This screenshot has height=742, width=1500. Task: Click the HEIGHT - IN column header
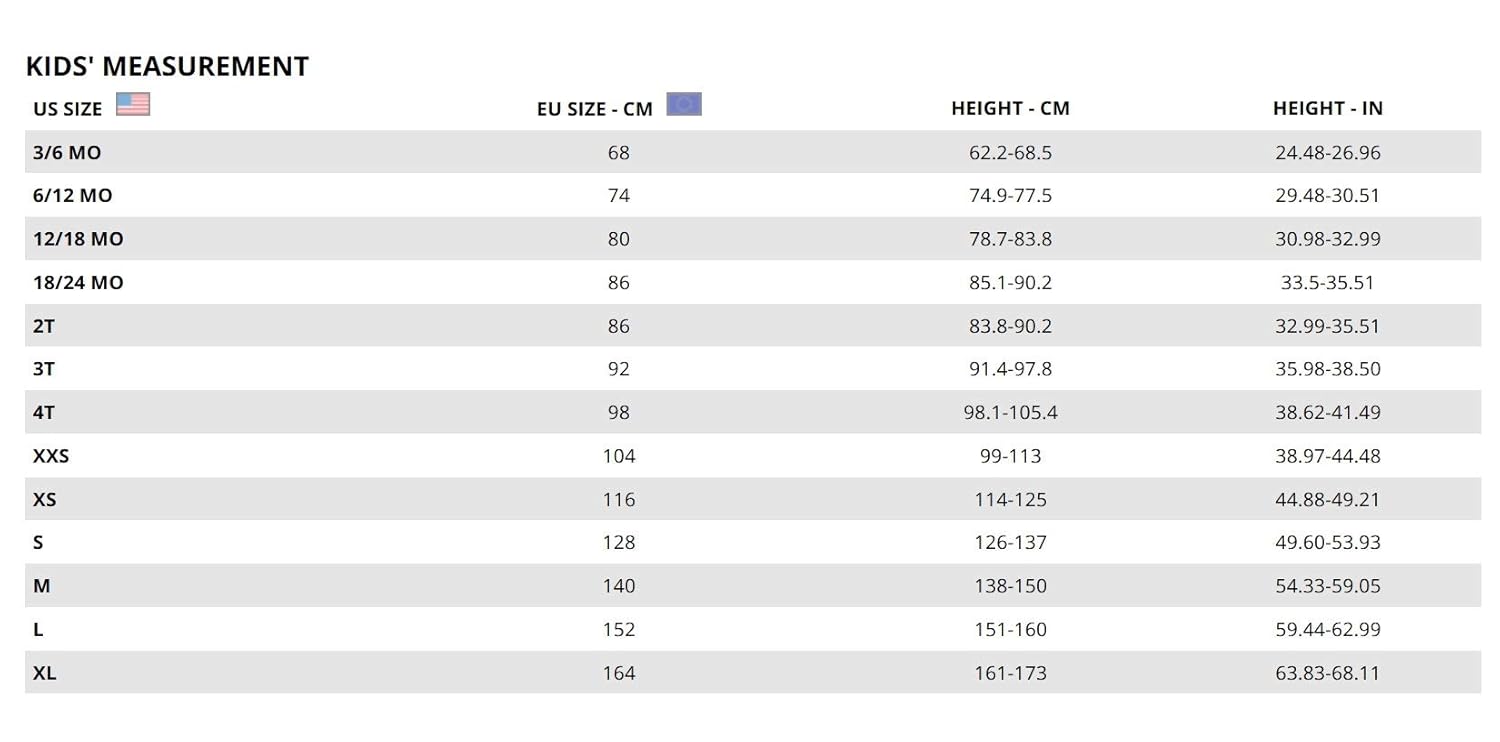(1327, 108)
